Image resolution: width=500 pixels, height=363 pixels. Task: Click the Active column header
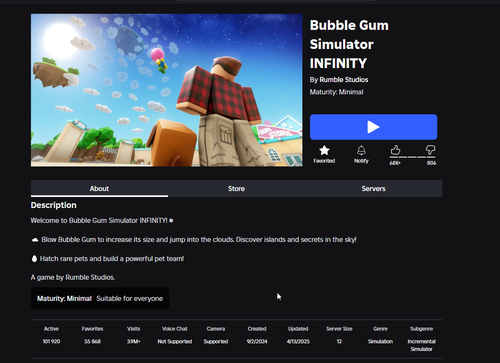pyautogui.click(x=51, y=329)
